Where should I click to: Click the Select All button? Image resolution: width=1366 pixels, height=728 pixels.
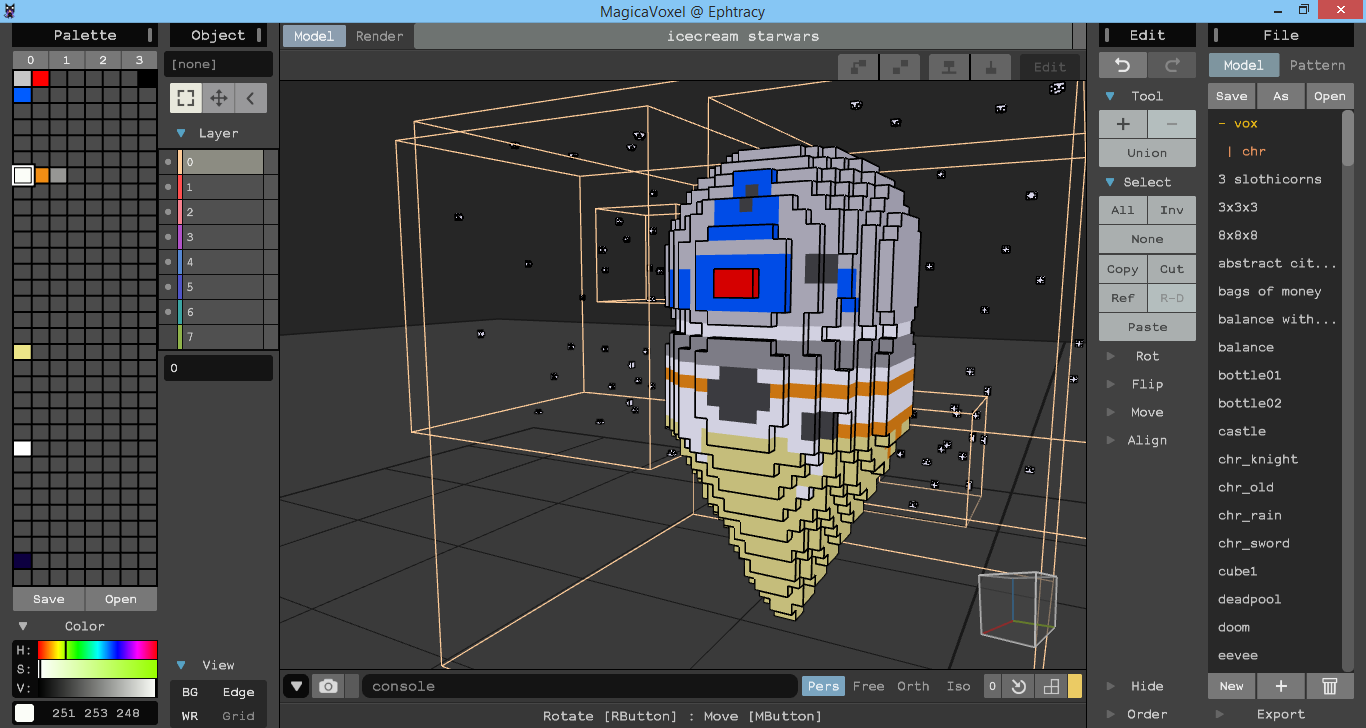pos(1123,210)
